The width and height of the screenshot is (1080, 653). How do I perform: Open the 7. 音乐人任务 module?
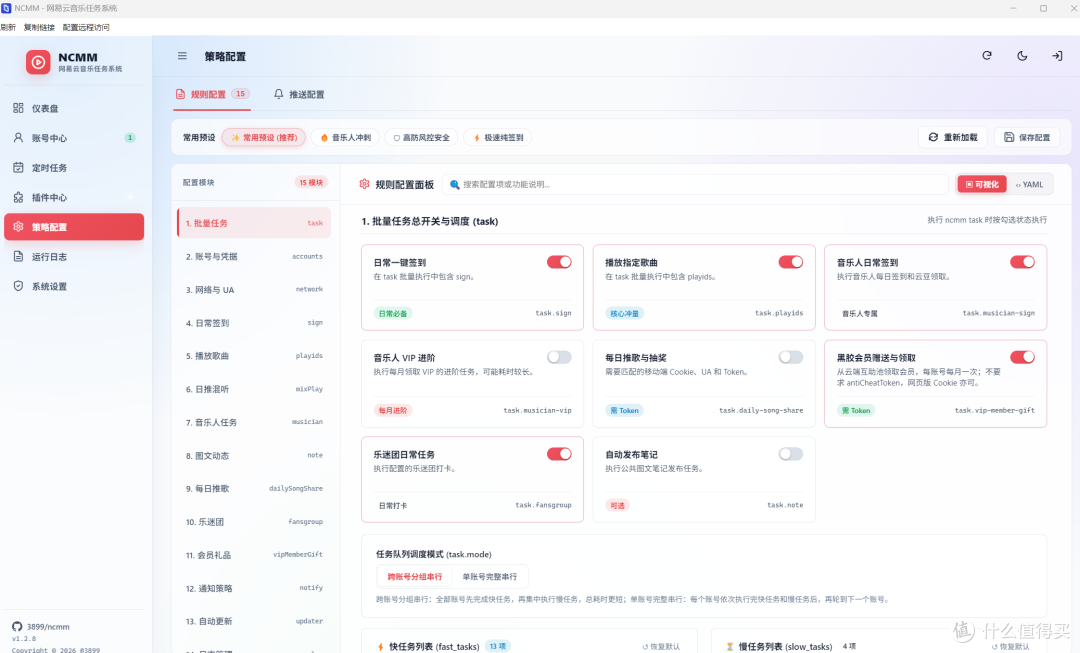253,422
